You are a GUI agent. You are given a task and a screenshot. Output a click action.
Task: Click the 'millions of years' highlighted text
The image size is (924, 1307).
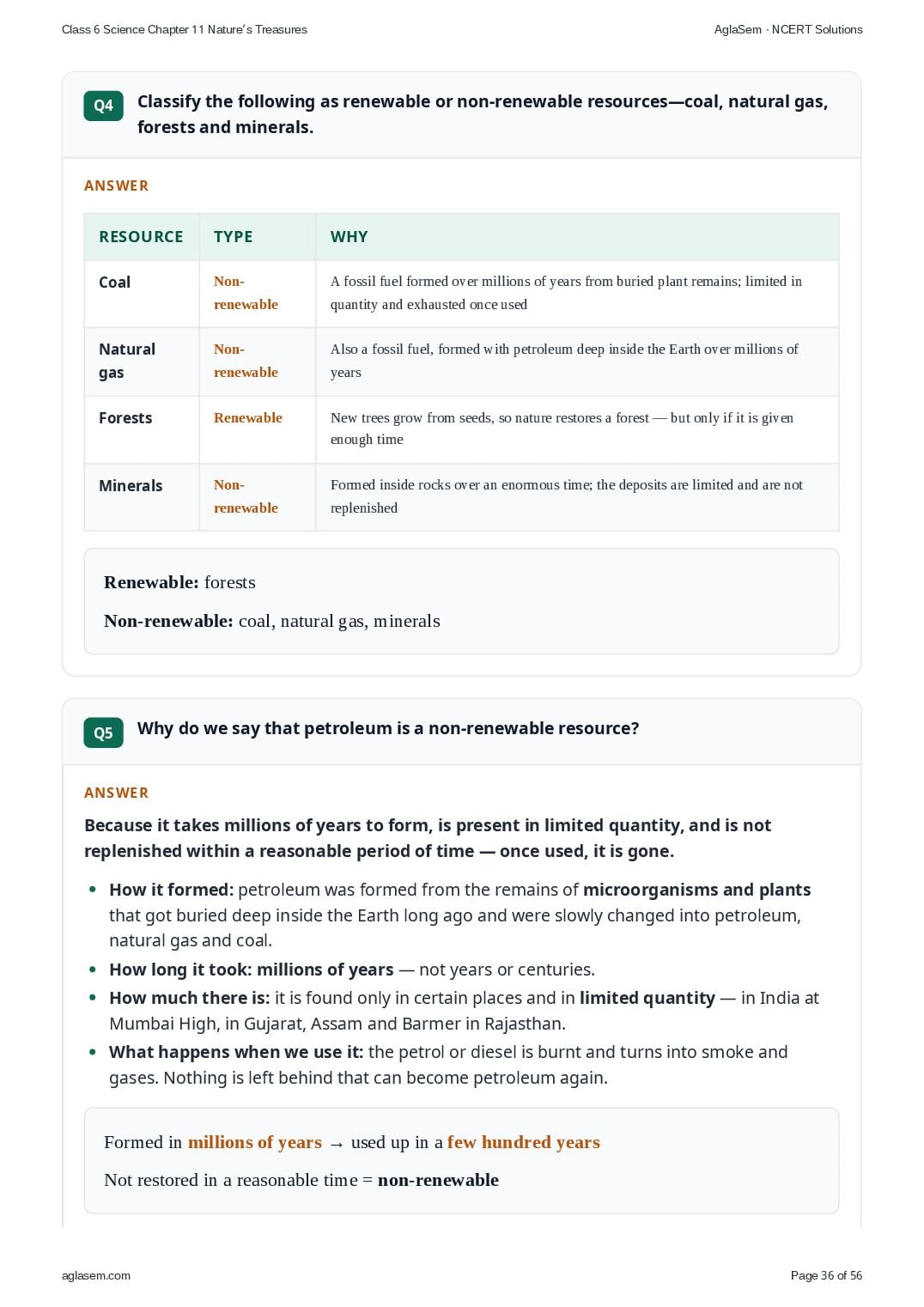[254, 1142]
